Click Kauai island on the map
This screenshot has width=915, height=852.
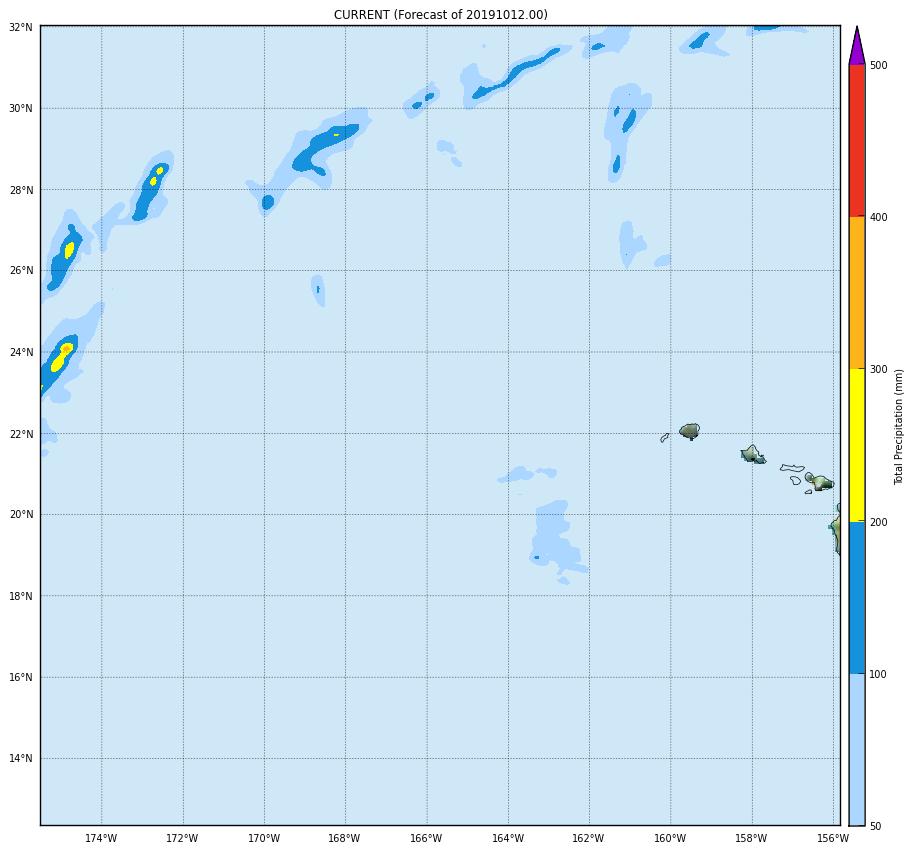pyautogui.click(x=689, y=431)
